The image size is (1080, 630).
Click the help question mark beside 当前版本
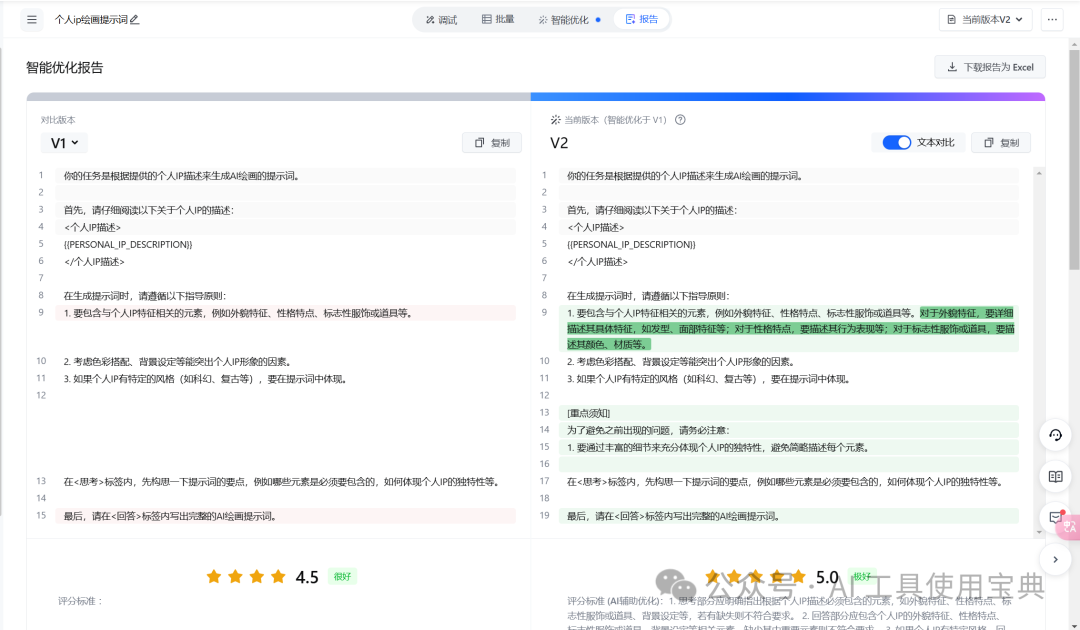(680, 120)
